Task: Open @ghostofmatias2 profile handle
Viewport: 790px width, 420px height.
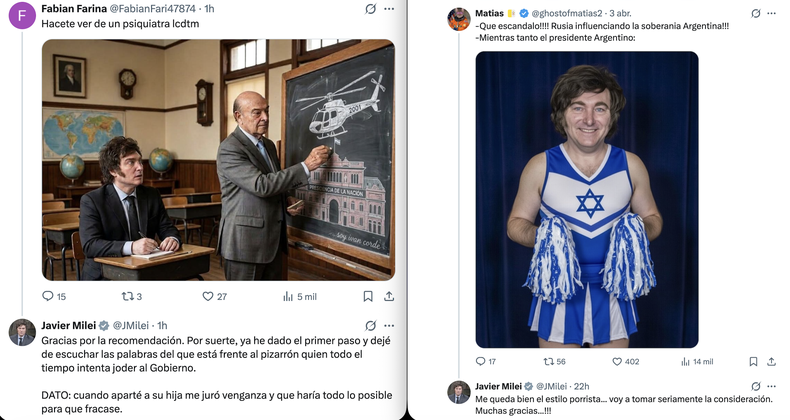Action: [x=563, y=12]
